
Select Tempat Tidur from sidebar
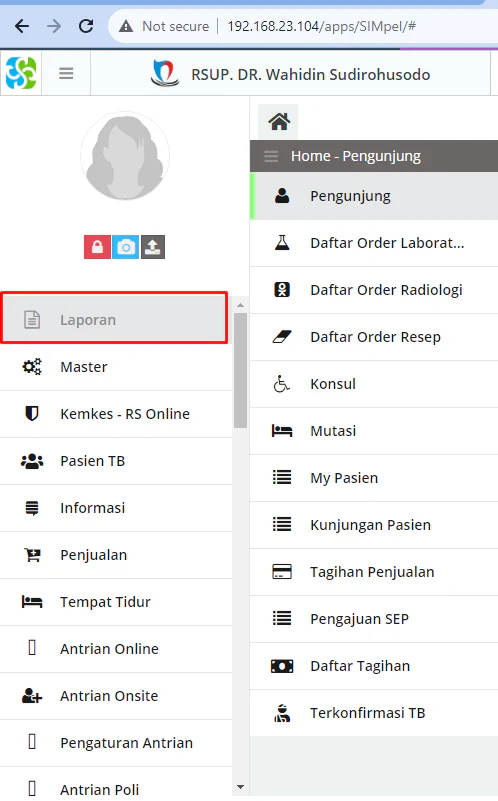pyautogui.click(x=116, y=602)
